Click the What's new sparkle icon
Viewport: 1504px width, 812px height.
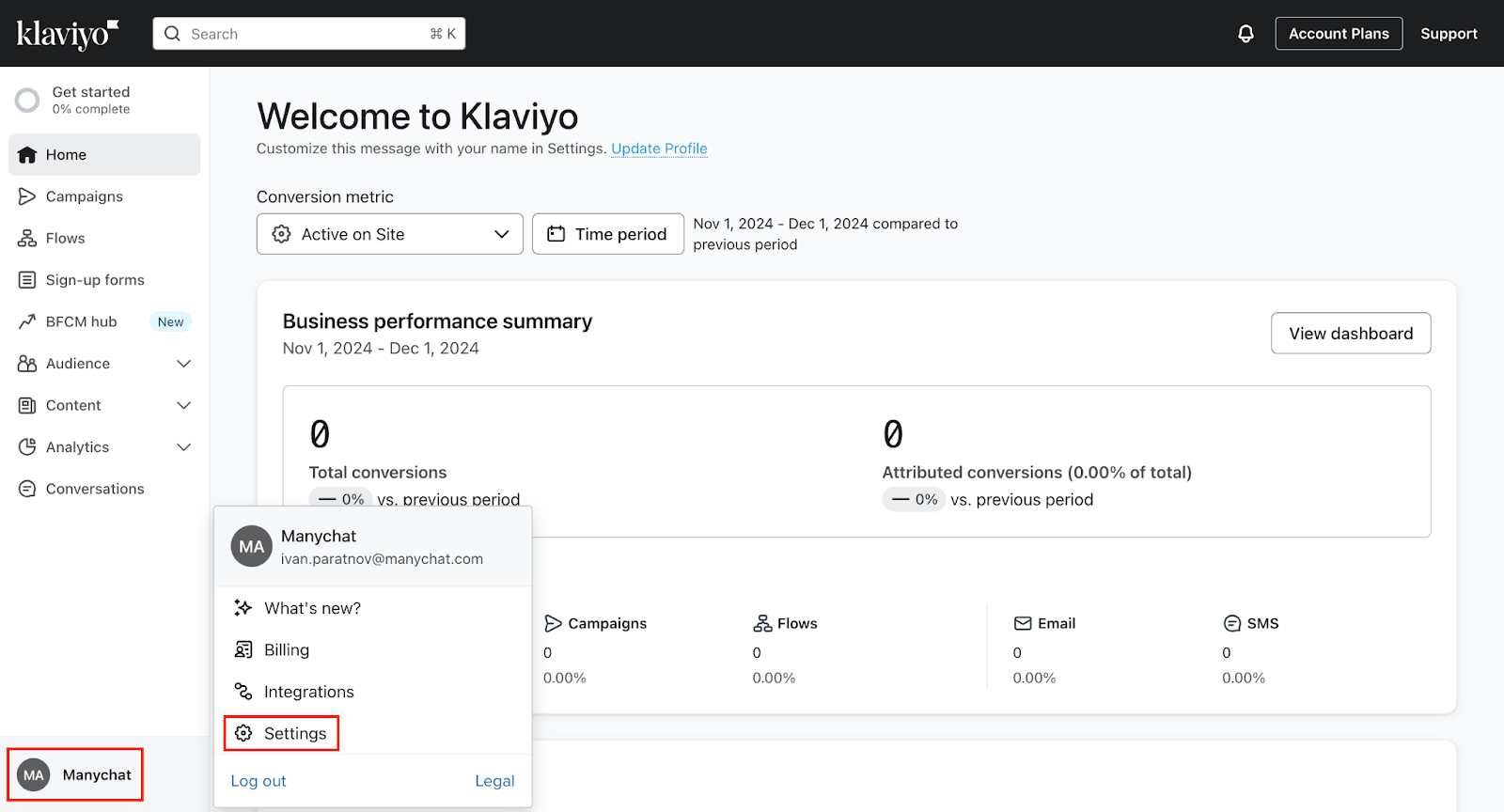pos(243,608)
